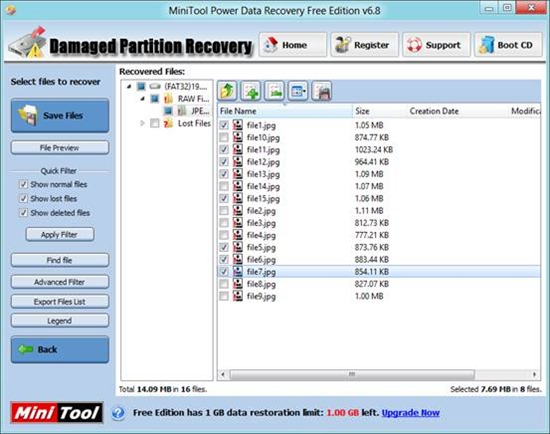Click the Find file button
Image resolution: width=550 pixels, height=434 pixels.
pyautogui.click(x=60, y=260)
